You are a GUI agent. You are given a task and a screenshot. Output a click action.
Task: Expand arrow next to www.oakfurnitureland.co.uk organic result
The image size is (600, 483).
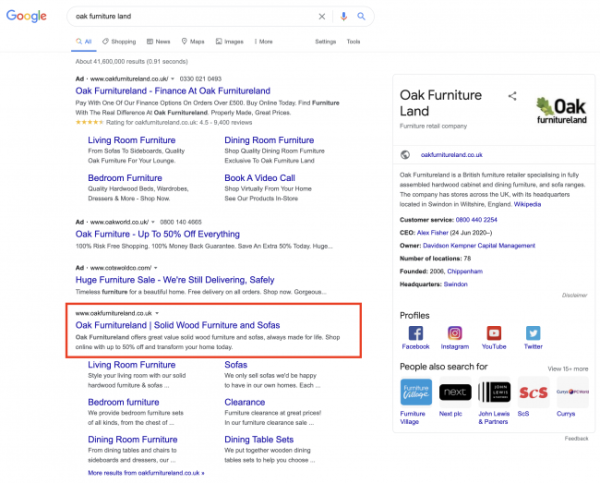click(157, 313)
